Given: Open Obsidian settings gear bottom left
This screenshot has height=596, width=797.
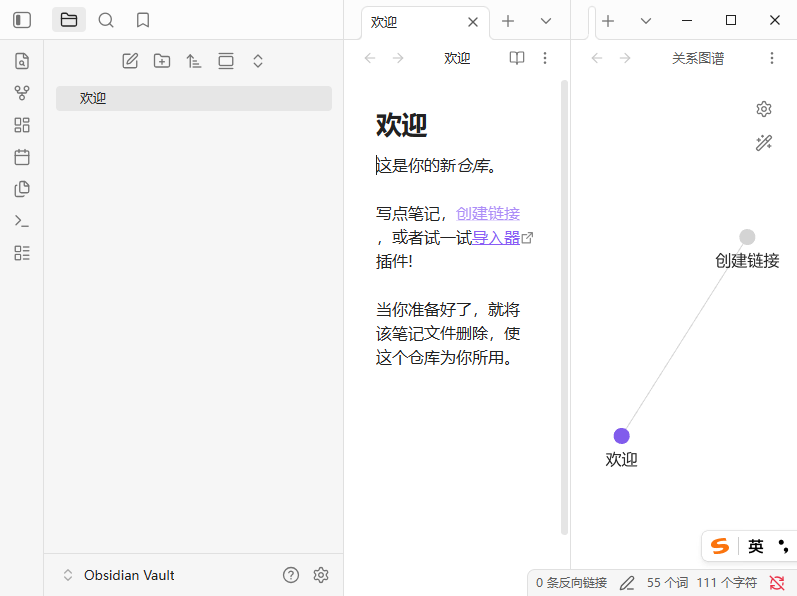Looking at the screenshot, I should coord(321,575).
